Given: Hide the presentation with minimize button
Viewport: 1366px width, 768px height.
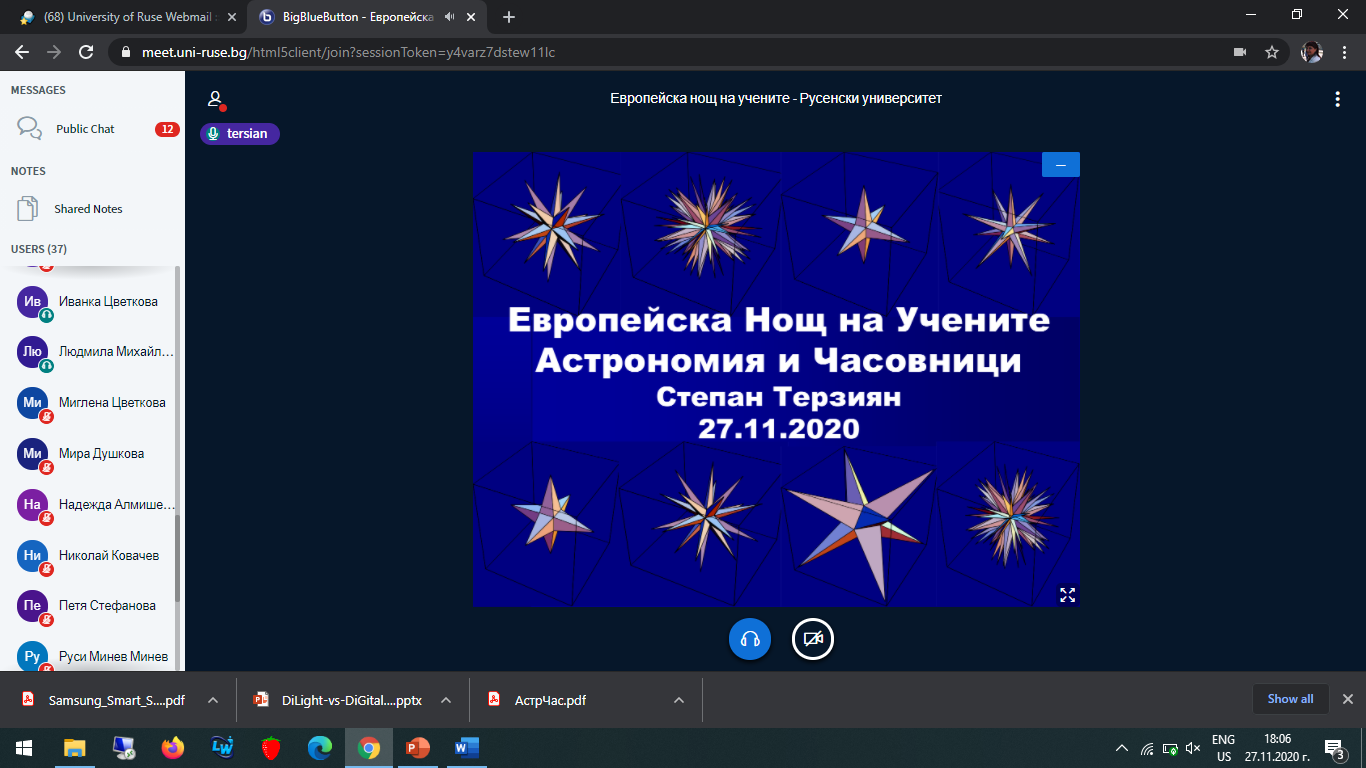Looking at the screenshot, I should tap(1060, 165).
